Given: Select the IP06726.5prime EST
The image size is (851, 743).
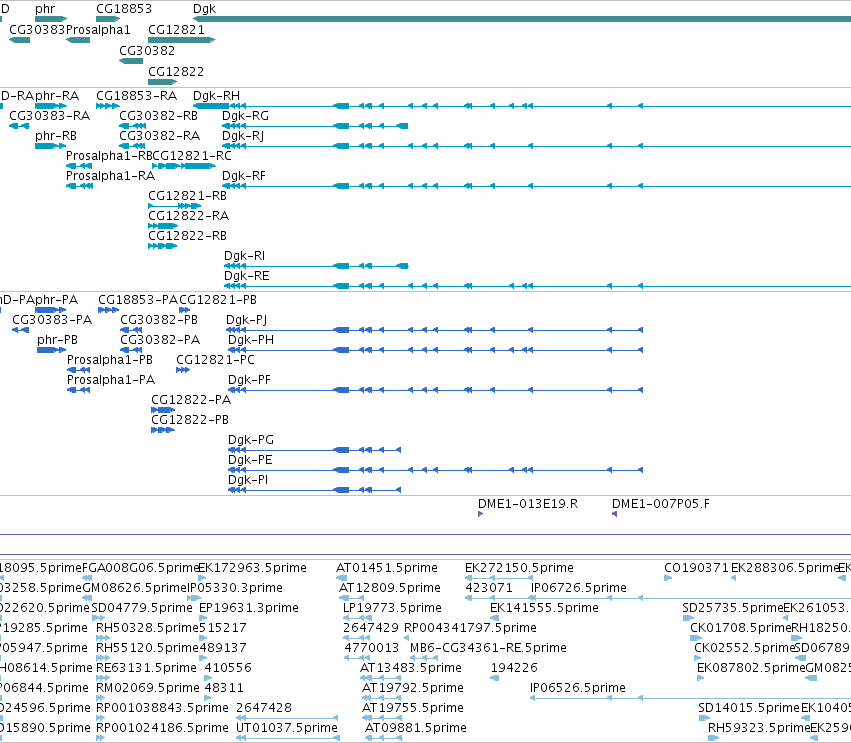Looking at the screenshot, I should point(691,598).
